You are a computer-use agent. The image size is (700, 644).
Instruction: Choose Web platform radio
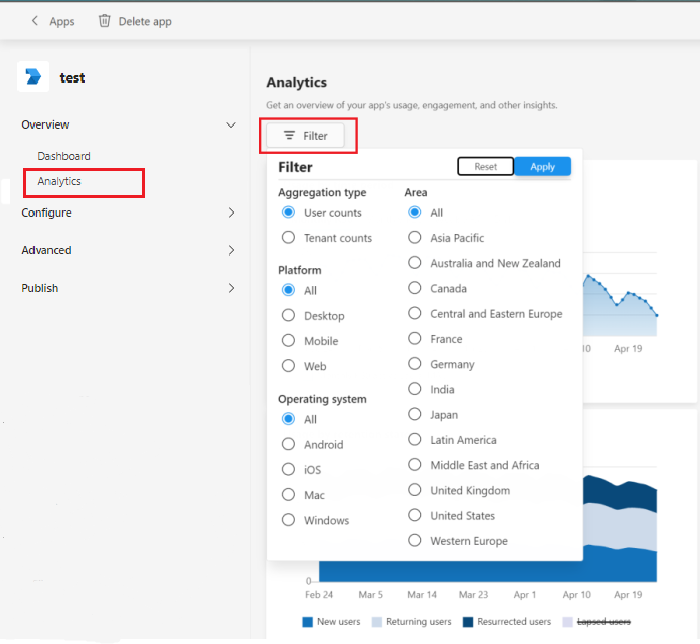(288, 366)
